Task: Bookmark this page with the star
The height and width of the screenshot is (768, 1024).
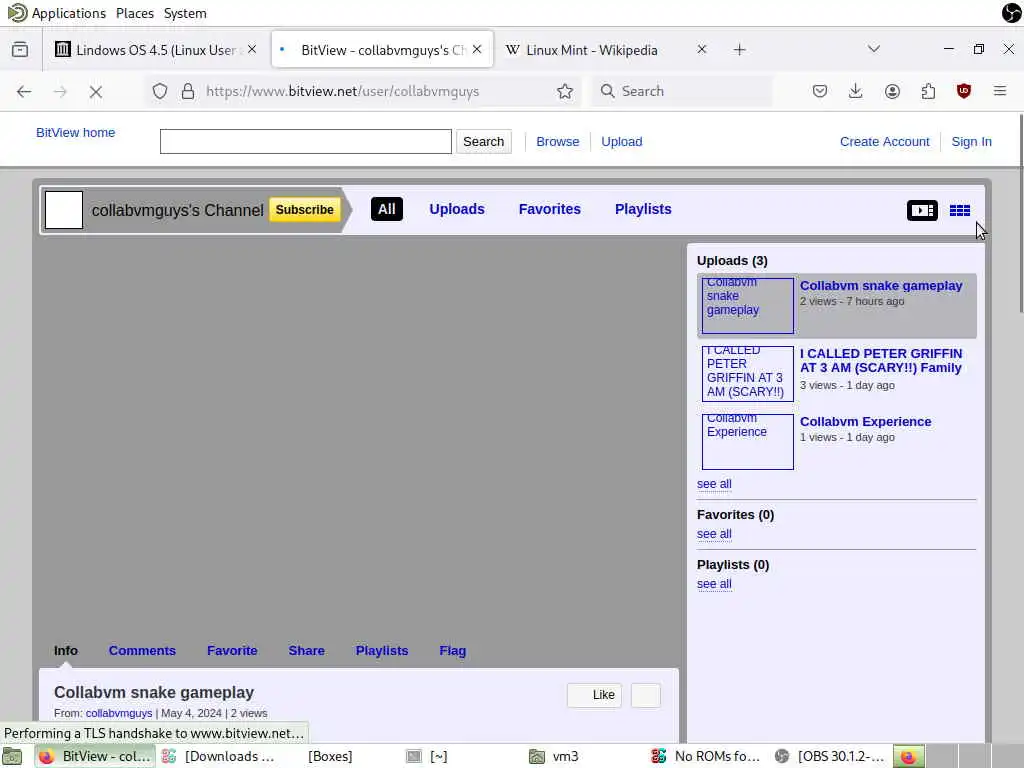Action: click(x=565, y=91)
